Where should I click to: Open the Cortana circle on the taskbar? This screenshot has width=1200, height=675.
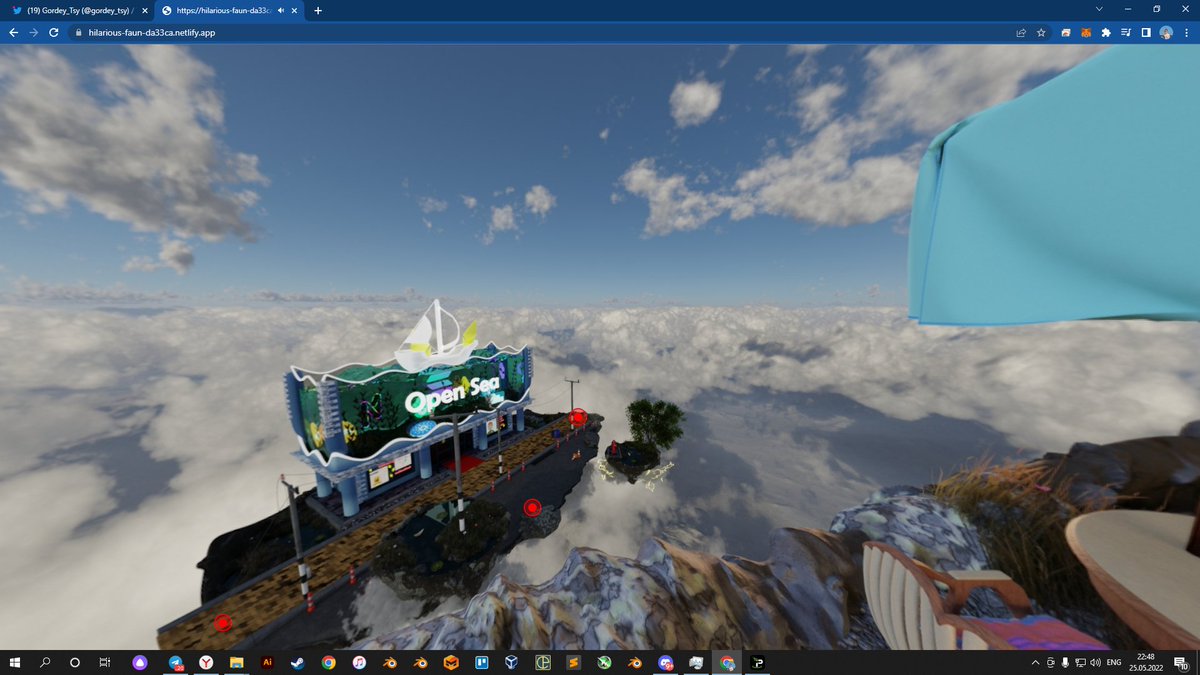tap(75, 662)
